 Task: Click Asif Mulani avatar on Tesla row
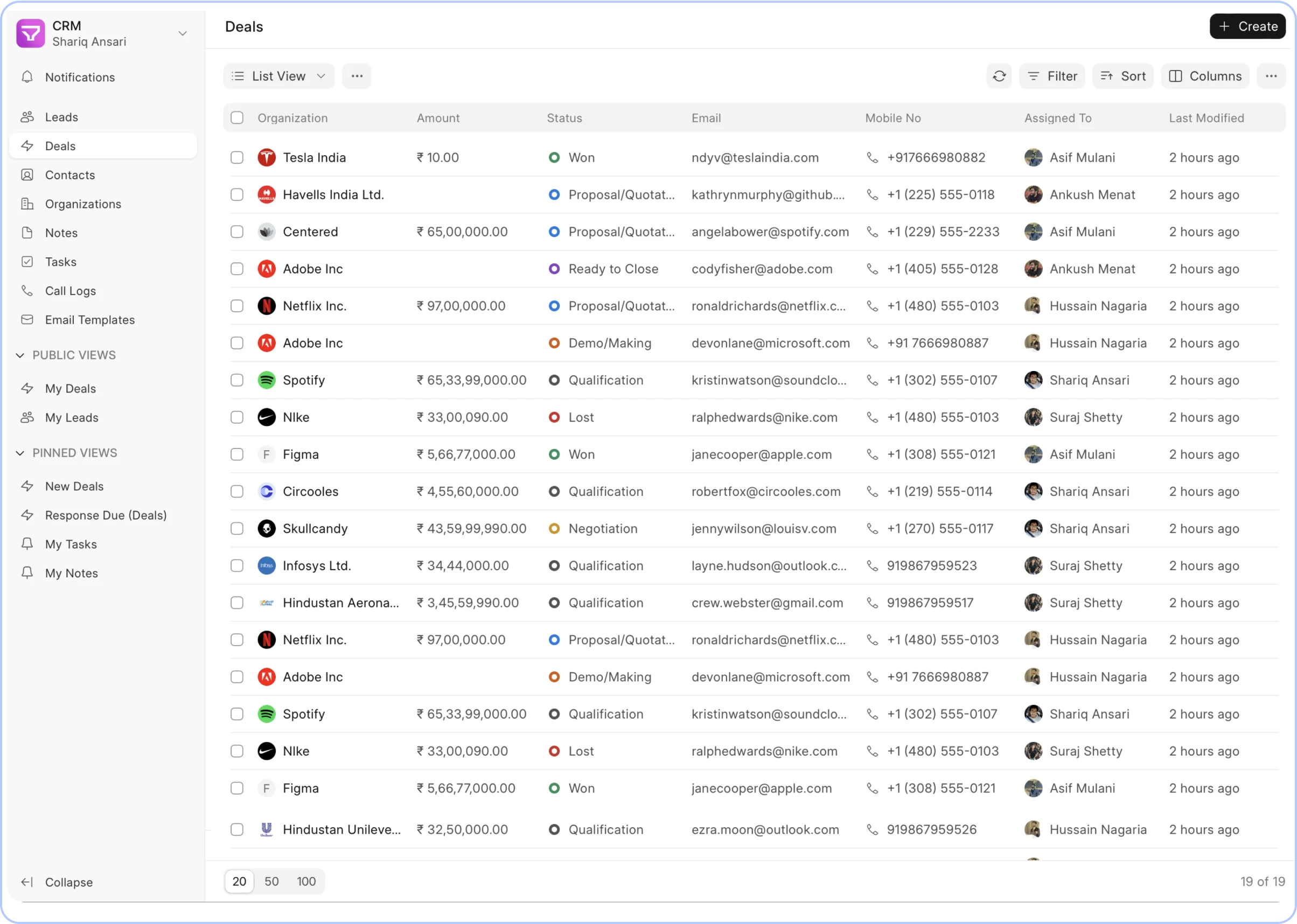(x=1033, y=158)
